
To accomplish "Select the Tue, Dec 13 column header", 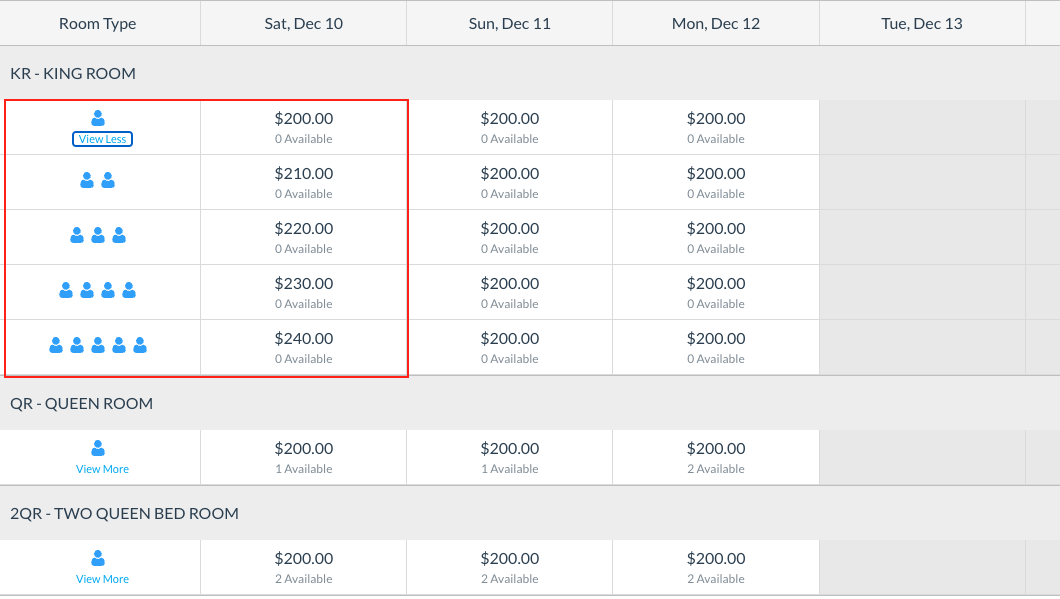I will click(921, 23).
